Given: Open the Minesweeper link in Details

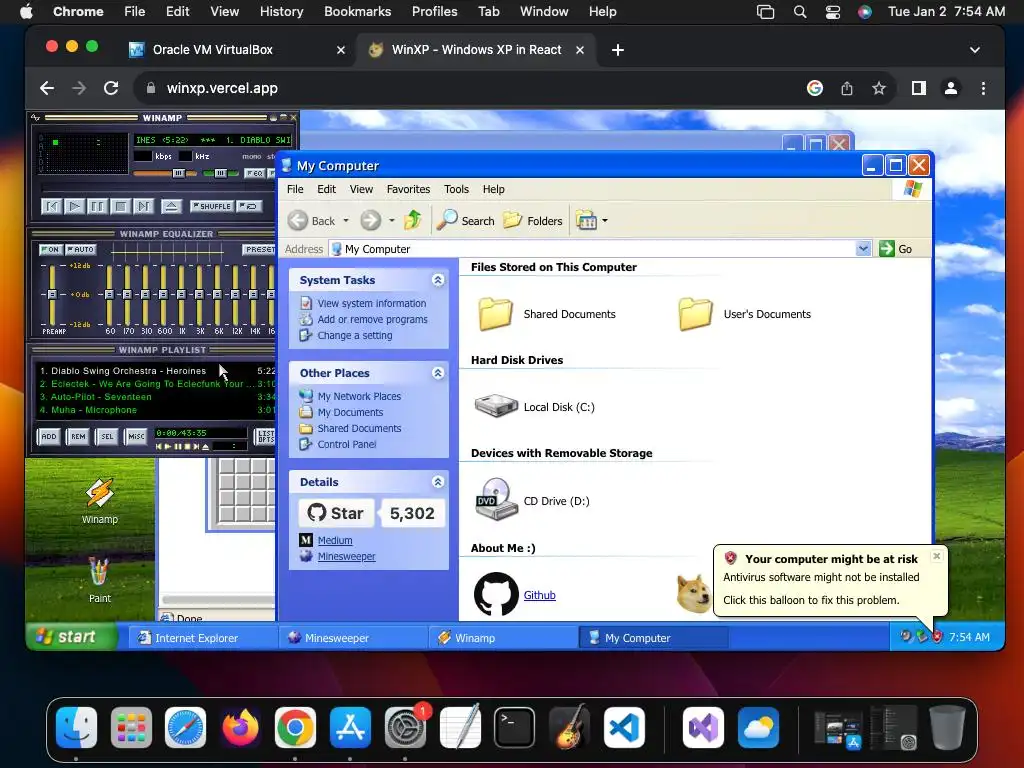Looking at the screenshot, I should 347,556.
